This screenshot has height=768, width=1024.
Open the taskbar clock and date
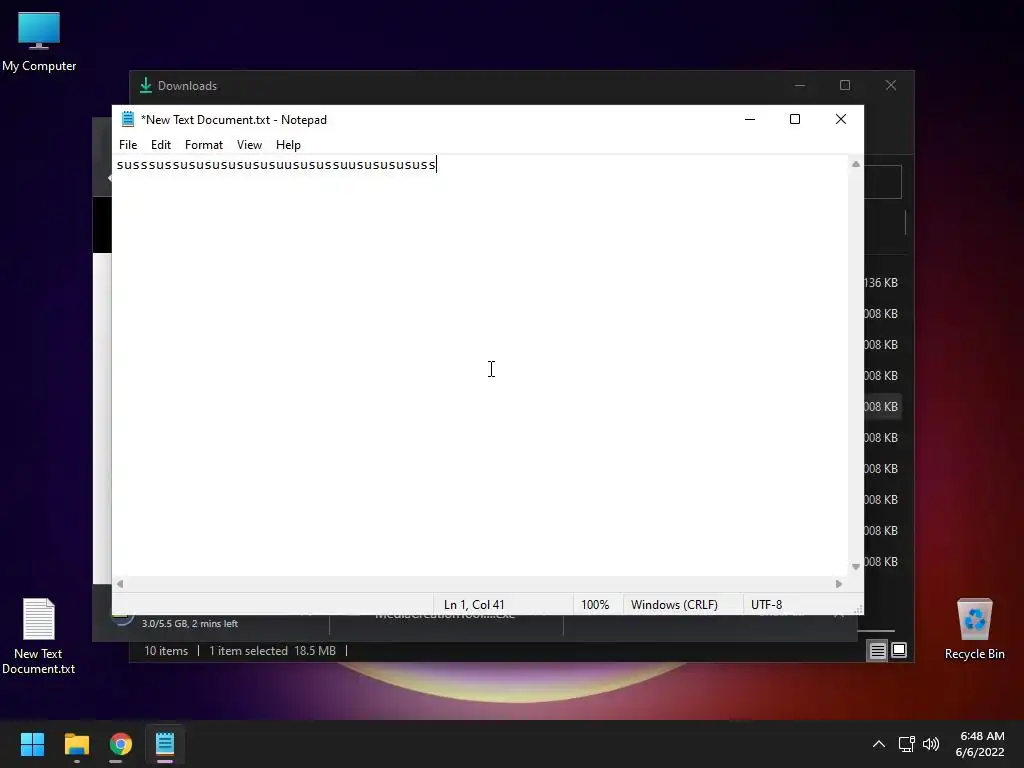tap(980, 744)
